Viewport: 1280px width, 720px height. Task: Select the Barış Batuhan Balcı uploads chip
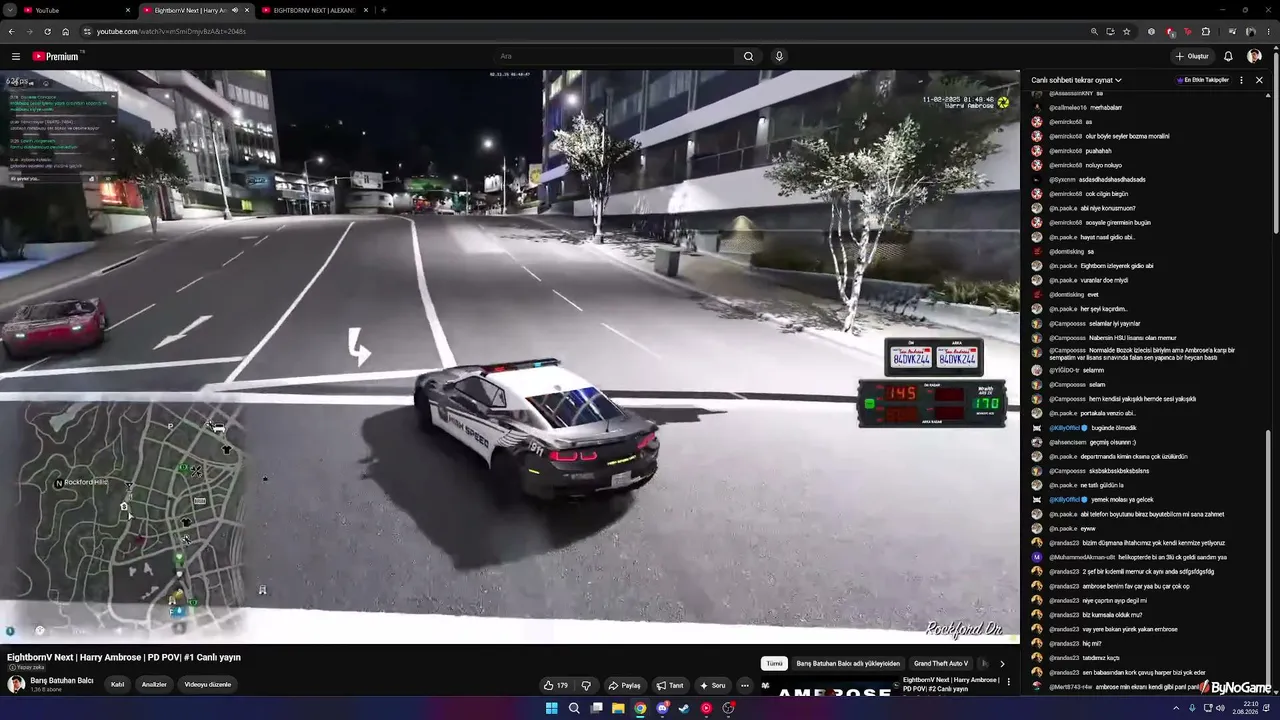click(848, 663)
